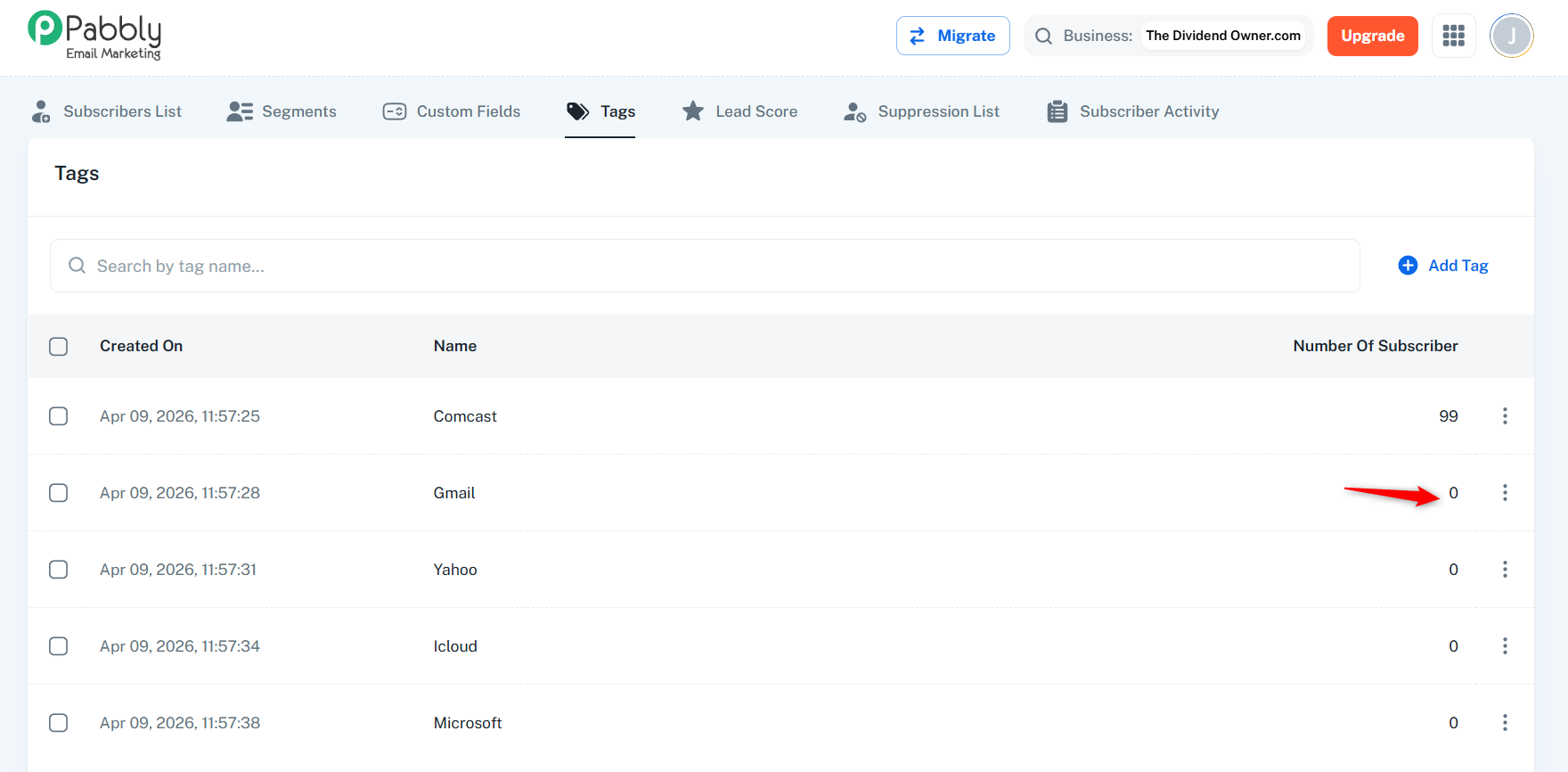Expand the options menu for Microsoft tag

pyautogui.click(x=1505, y=723)
